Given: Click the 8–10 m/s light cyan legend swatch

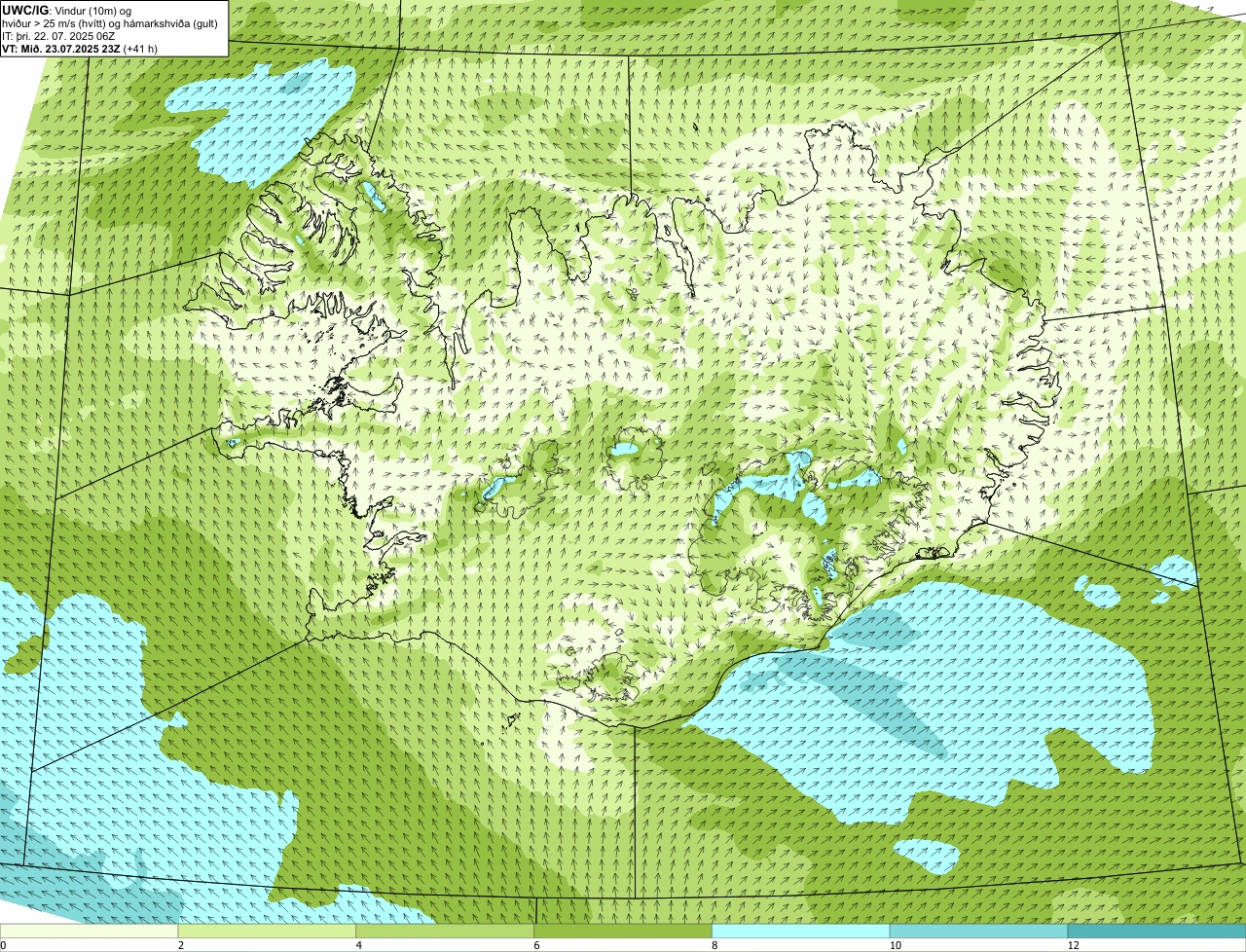Looking at the screenshot, I should click(802, 931).
